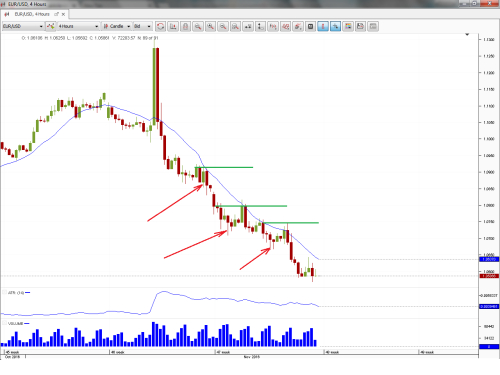Toggle the highlighted crosshair cursor button
Image resolution: width=500 pixels, height=375 pixels.
pyautogui.click(x=335, y=26)
